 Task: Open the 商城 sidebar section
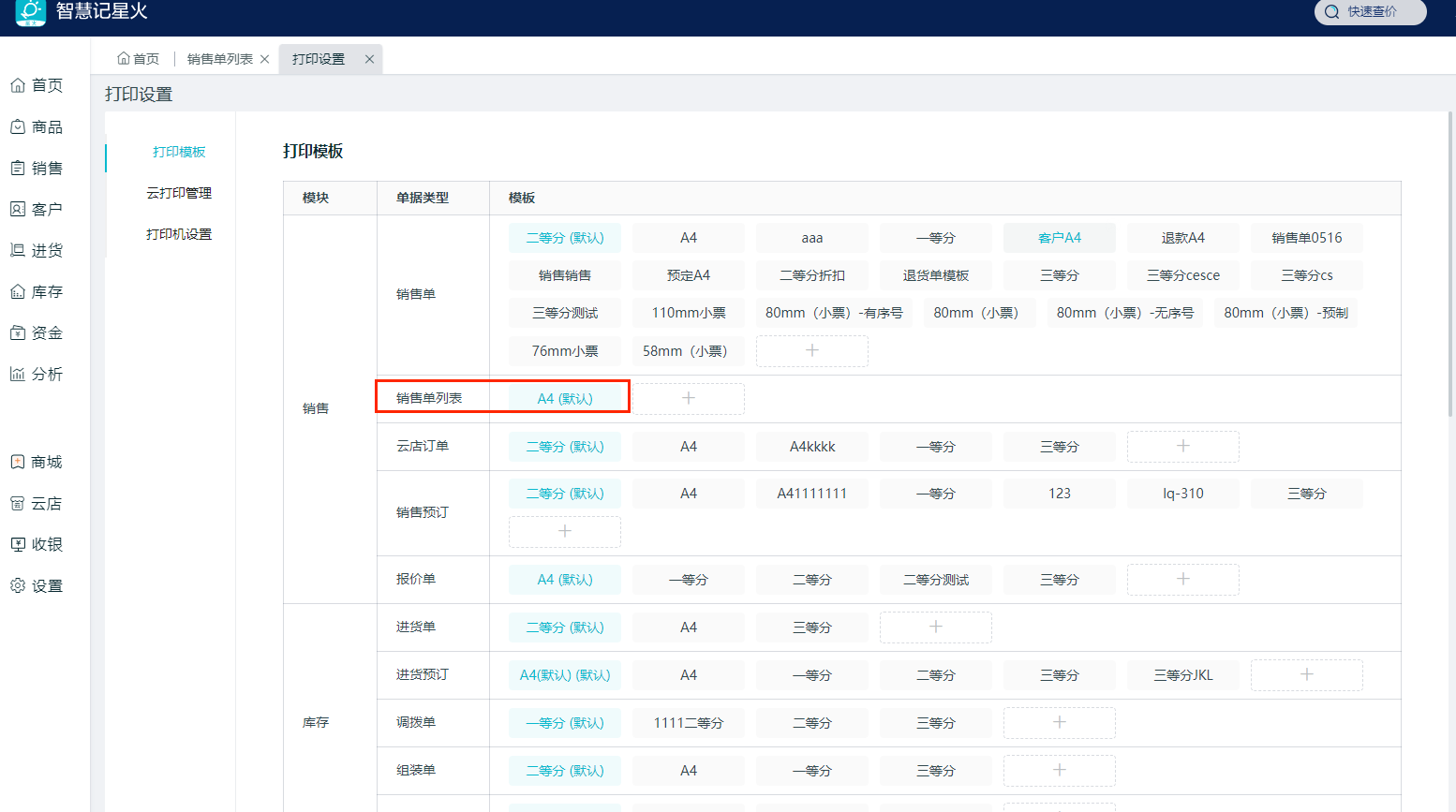(x=37, y=462)
